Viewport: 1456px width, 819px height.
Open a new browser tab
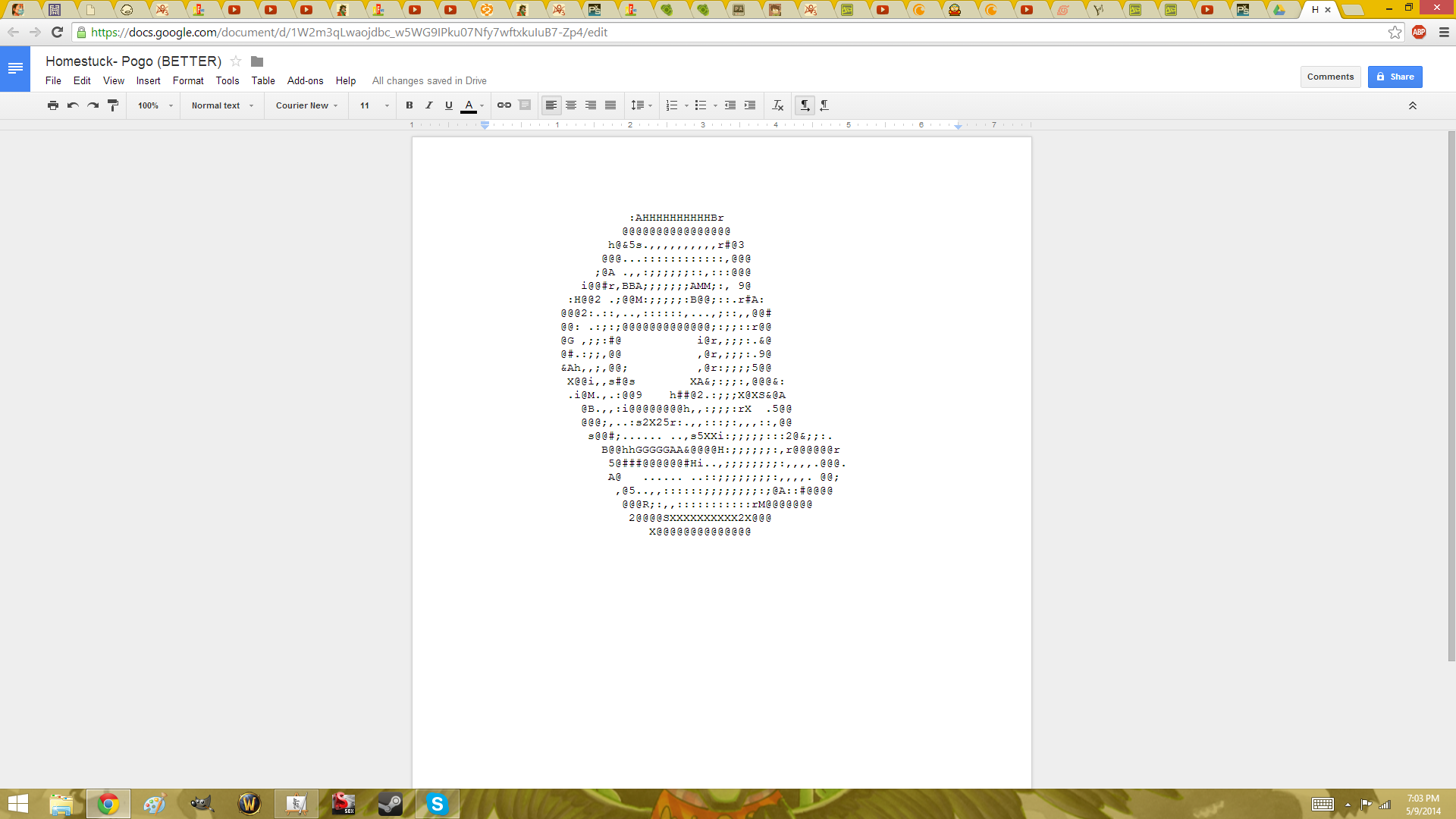[x=1352, y=10]
